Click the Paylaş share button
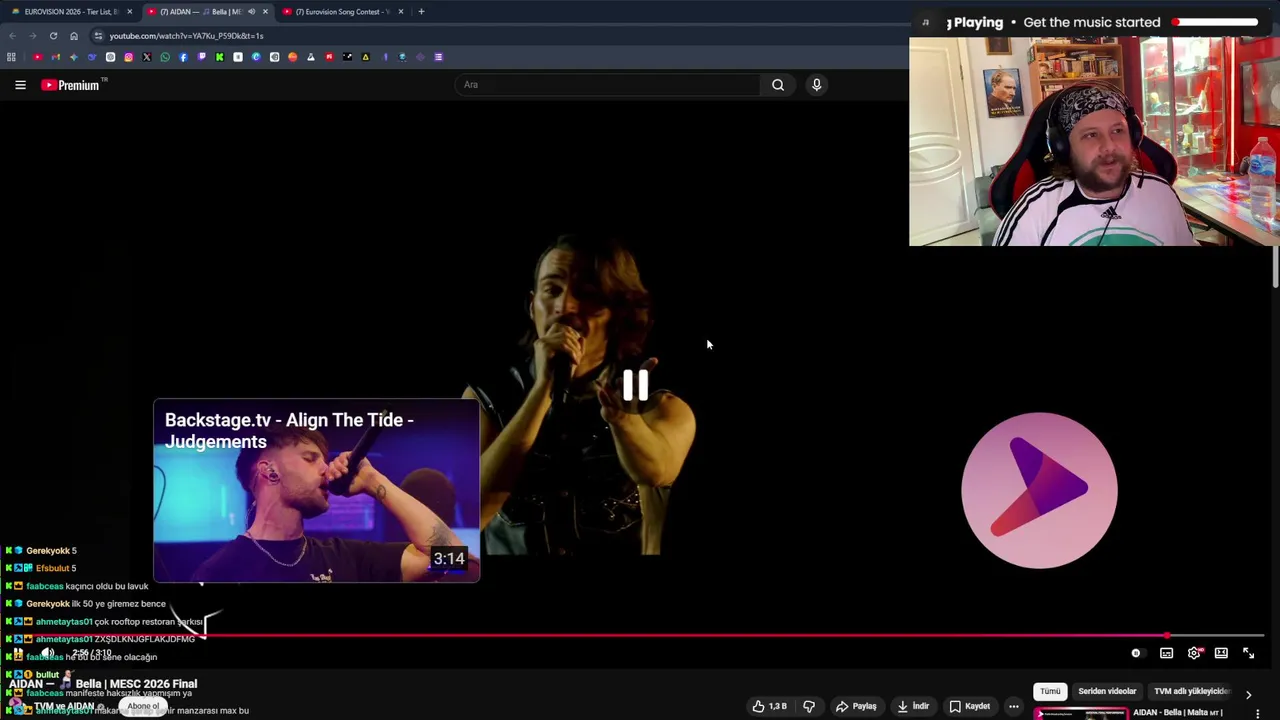The height and width of the screenshot is (720, 1280). pyautogui.click(x=857, y=706)
